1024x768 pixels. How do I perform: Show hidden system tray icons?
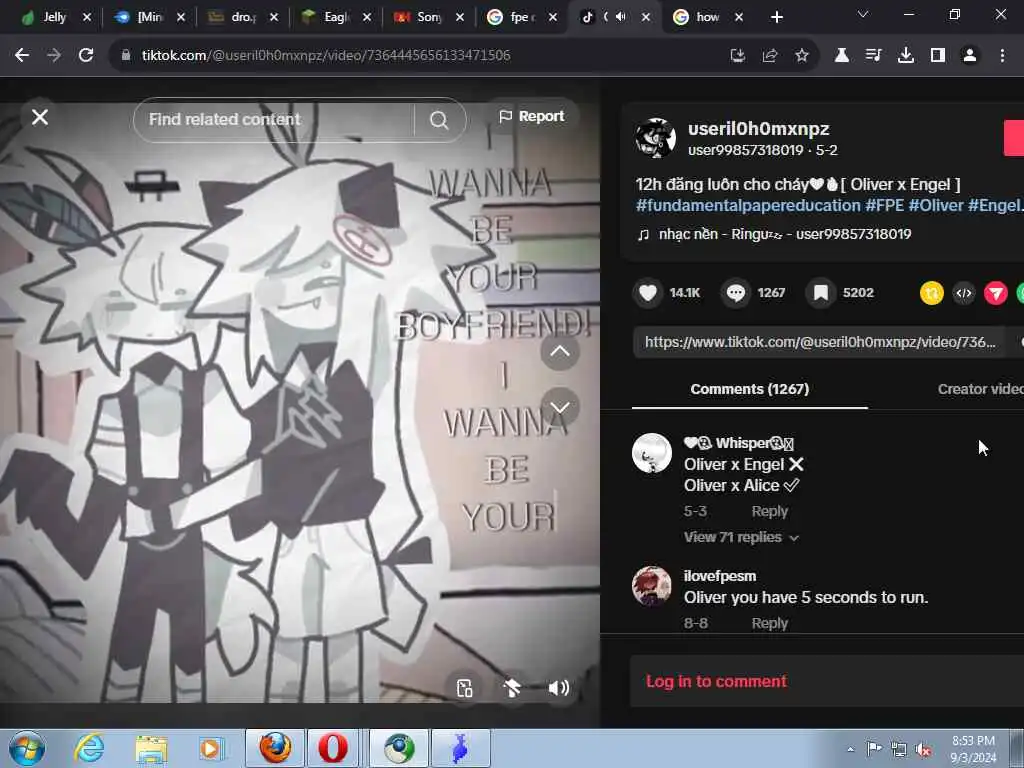tap(850, 749)
